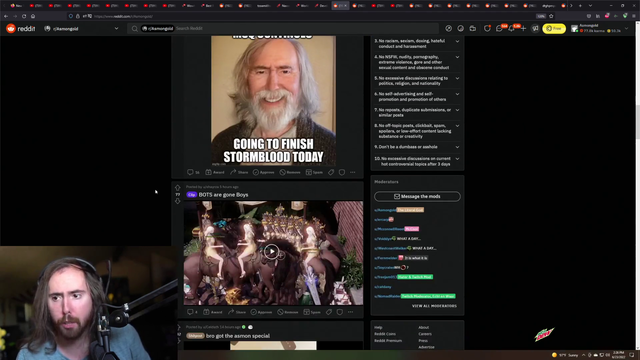Viewport: 640px width, 360px height.
Task: Share the Stormblood meme post
Action: (x=239, y=172)
